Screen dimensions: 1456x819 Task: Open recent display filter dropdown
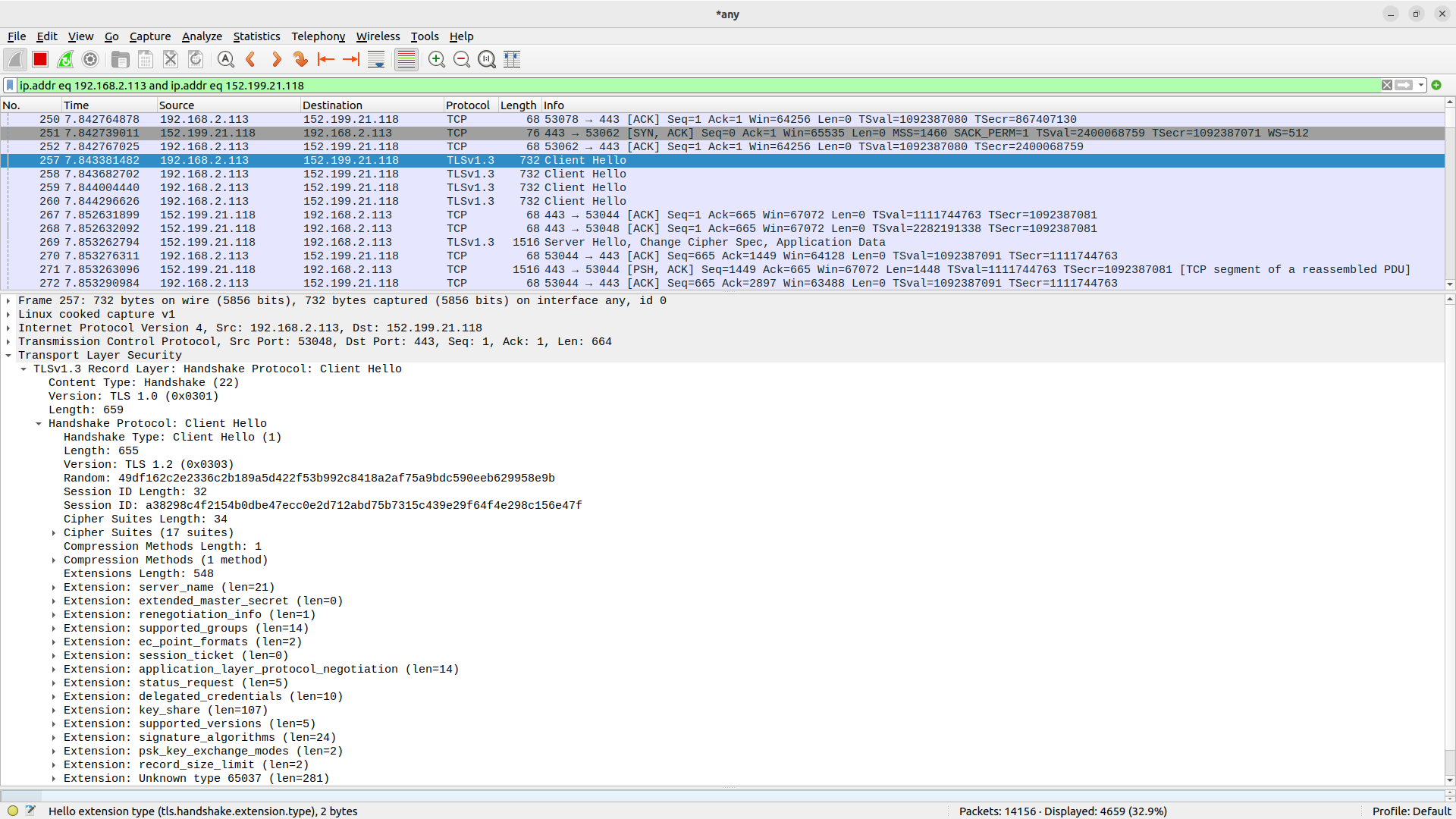click(1421, 85)
